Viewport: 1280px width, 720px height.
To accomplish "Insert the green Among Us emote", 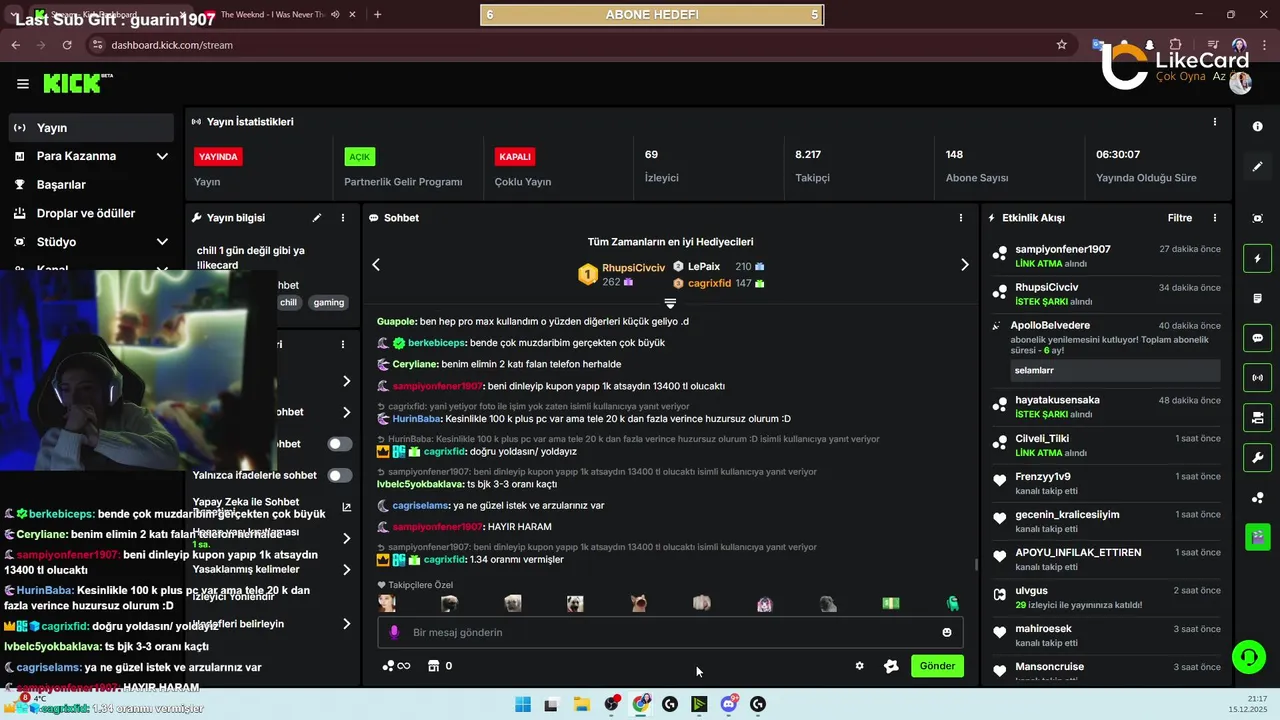I will click(953, 603).
